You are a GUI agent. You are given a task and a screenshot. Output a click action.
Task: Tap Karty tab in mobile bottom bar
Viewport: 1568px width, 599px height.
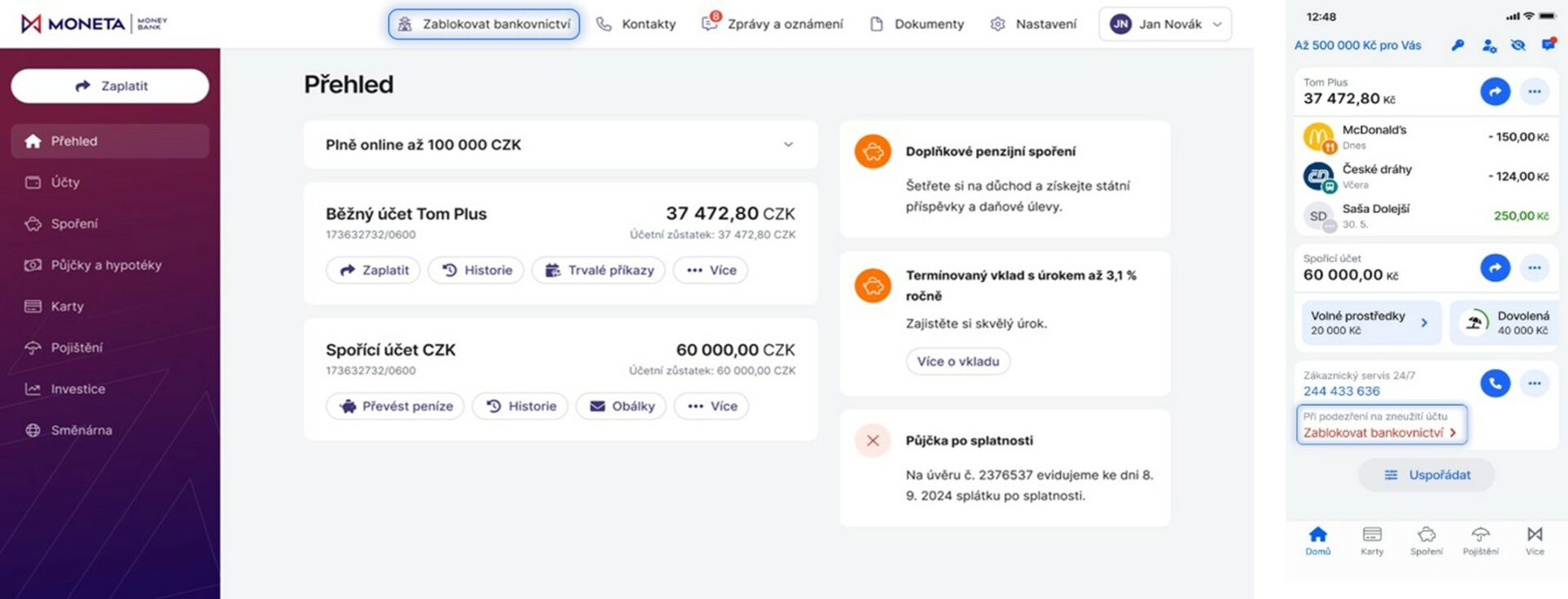tap(1372, 541)
